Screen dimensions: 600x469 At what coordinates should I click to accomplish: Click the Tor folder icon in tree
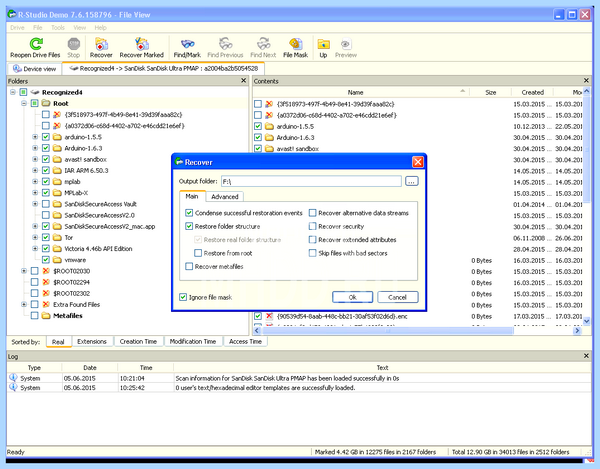[57, 238]
